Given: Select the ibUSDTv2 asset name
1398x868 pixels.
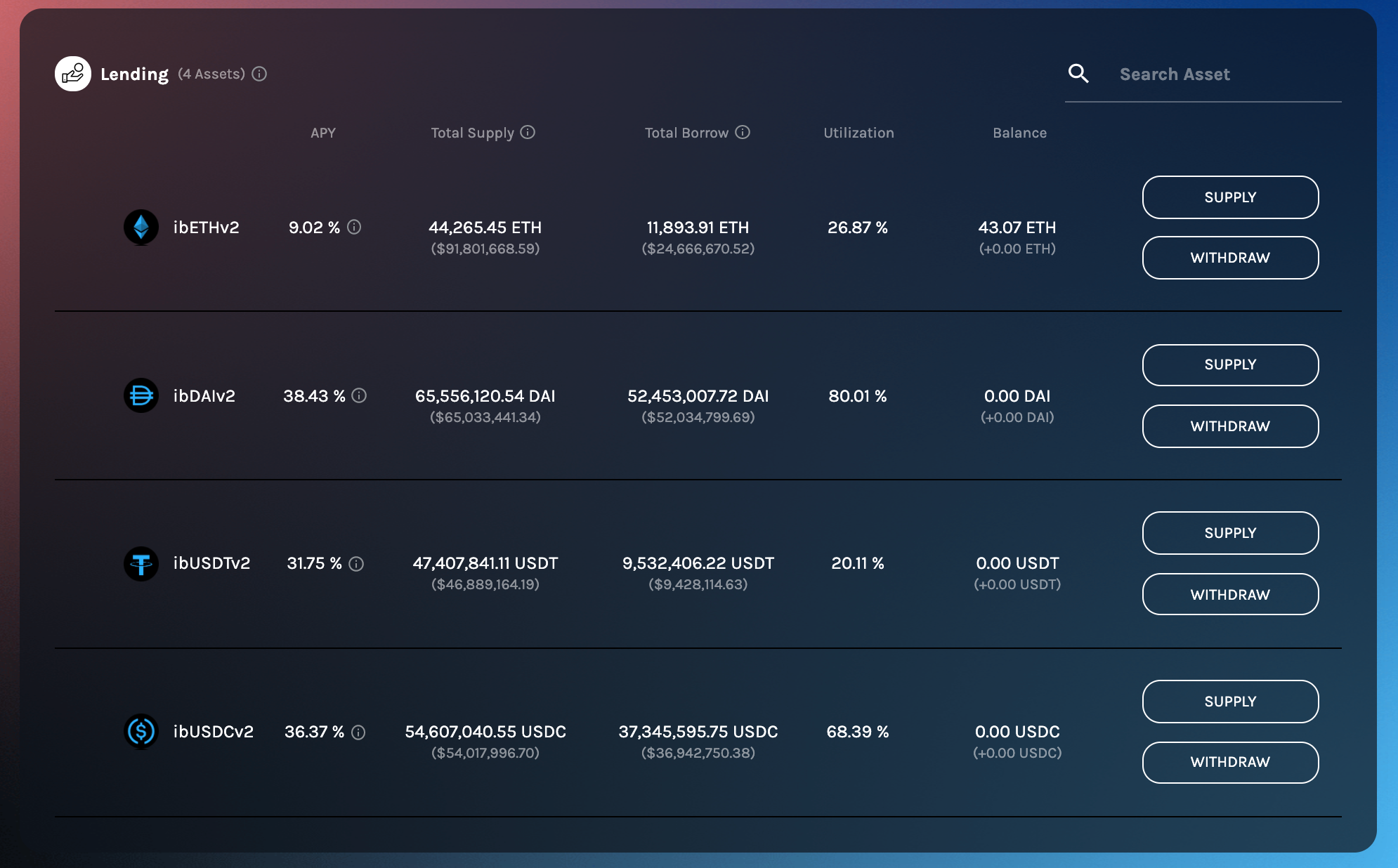Looking at the screenshot, I should [x=211, y=563].
